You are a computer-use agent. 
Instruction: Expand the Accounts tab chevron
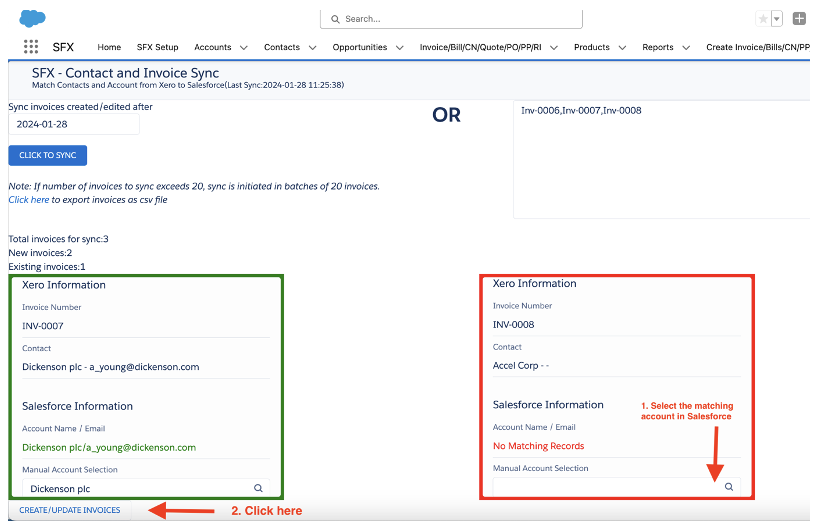click(x=244, y=48)
